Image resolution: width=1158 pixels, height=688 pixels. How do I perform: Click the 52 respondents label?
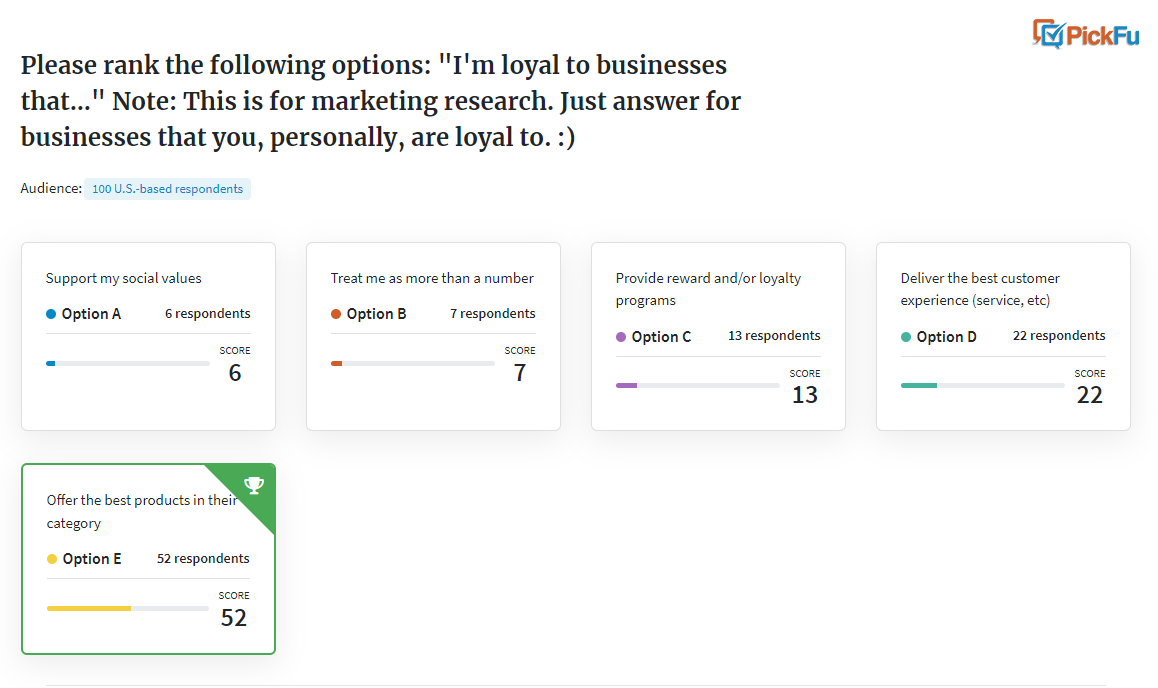pyautogui.click(x=203, y=559)
